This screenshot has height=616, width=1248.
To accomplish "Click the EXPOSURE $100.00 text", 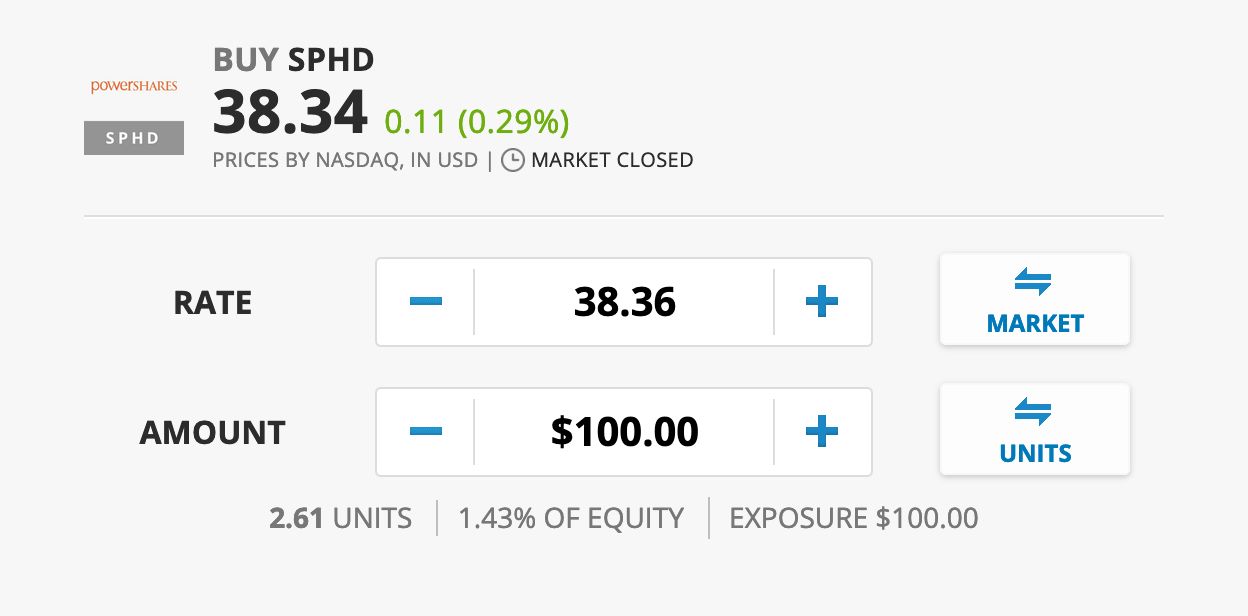I will [x=854, y=518].
